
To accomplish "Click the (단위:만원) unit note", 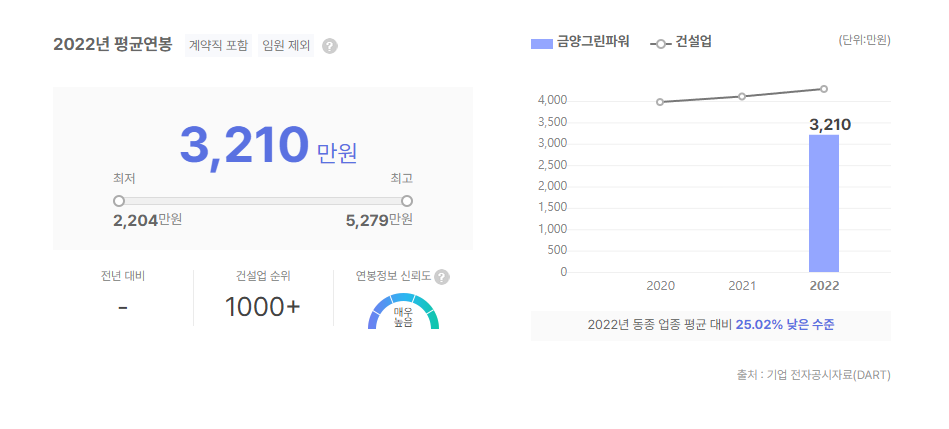I will (864, 41).
